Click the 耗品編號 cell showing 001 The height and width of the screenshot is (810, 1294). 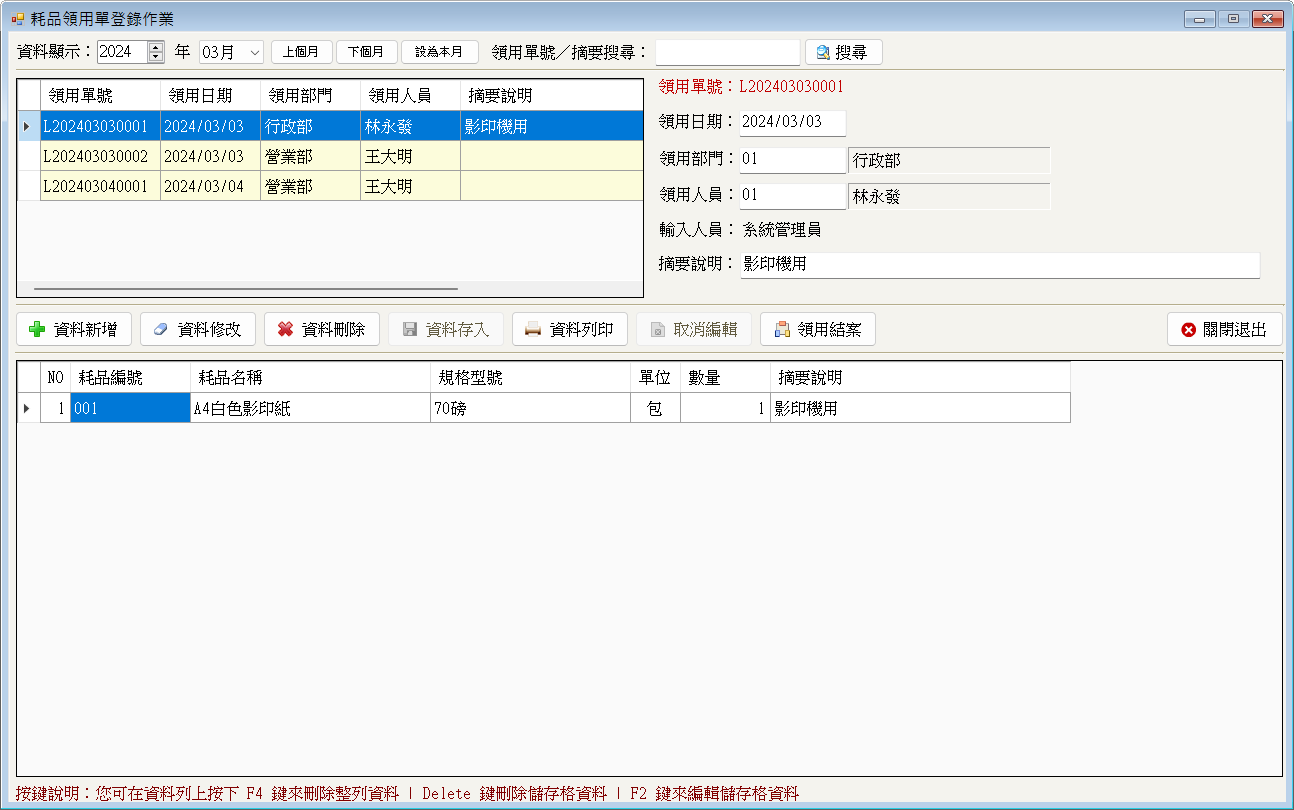[x=130, y=408]
